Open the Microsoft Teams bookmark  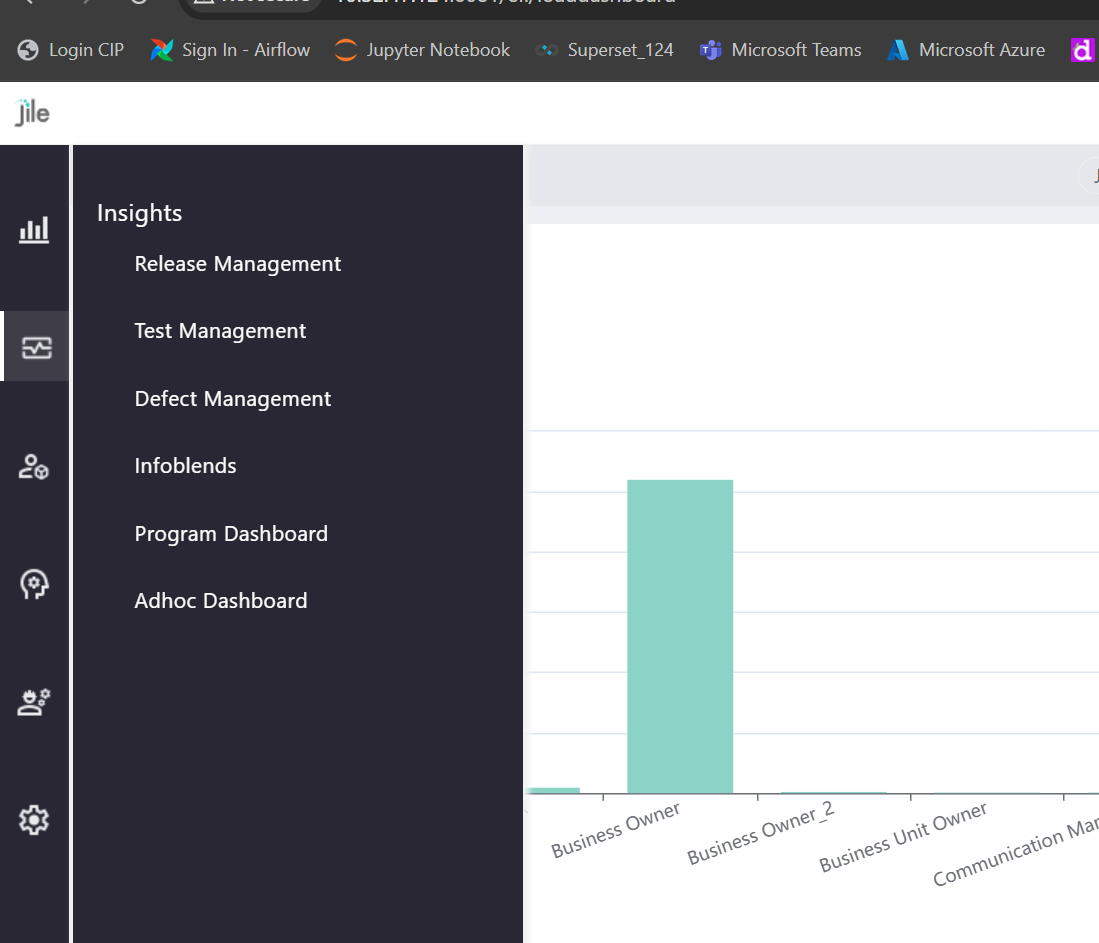point(781,50)
